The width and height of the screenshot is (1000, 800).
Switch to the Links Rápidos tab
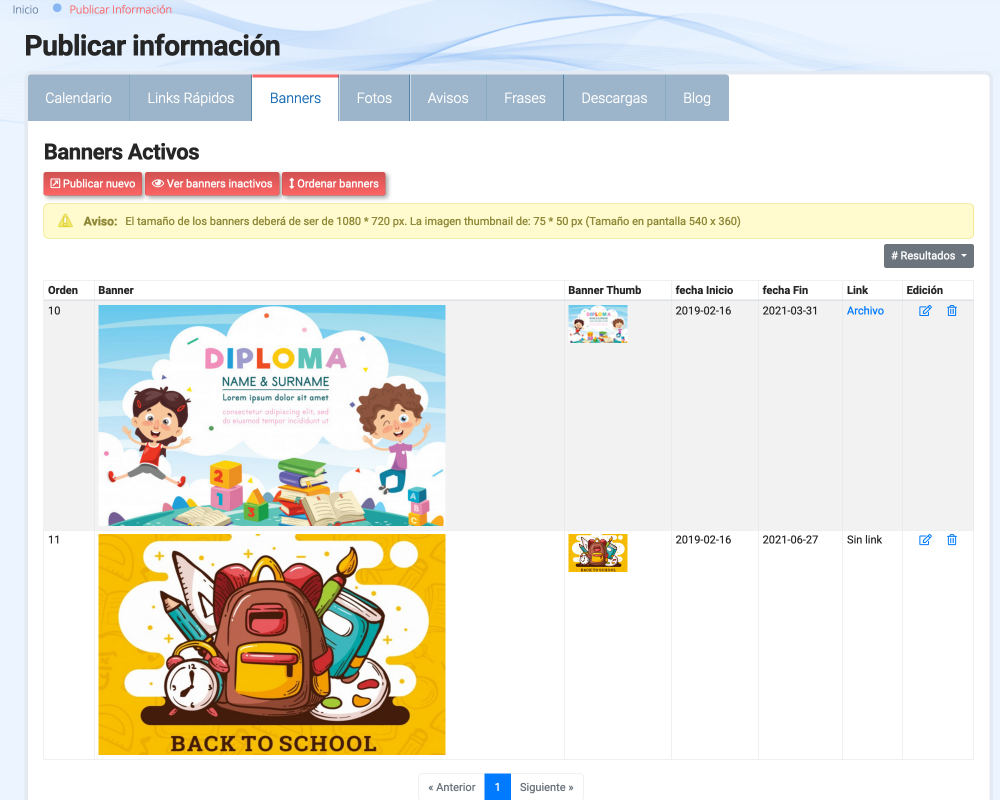(x=191, y=98)
